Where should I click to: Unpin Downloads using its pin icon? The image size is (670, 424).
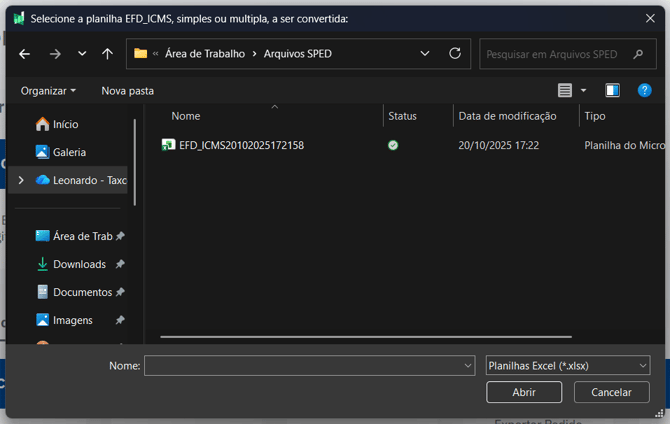(x=120, y=264)
